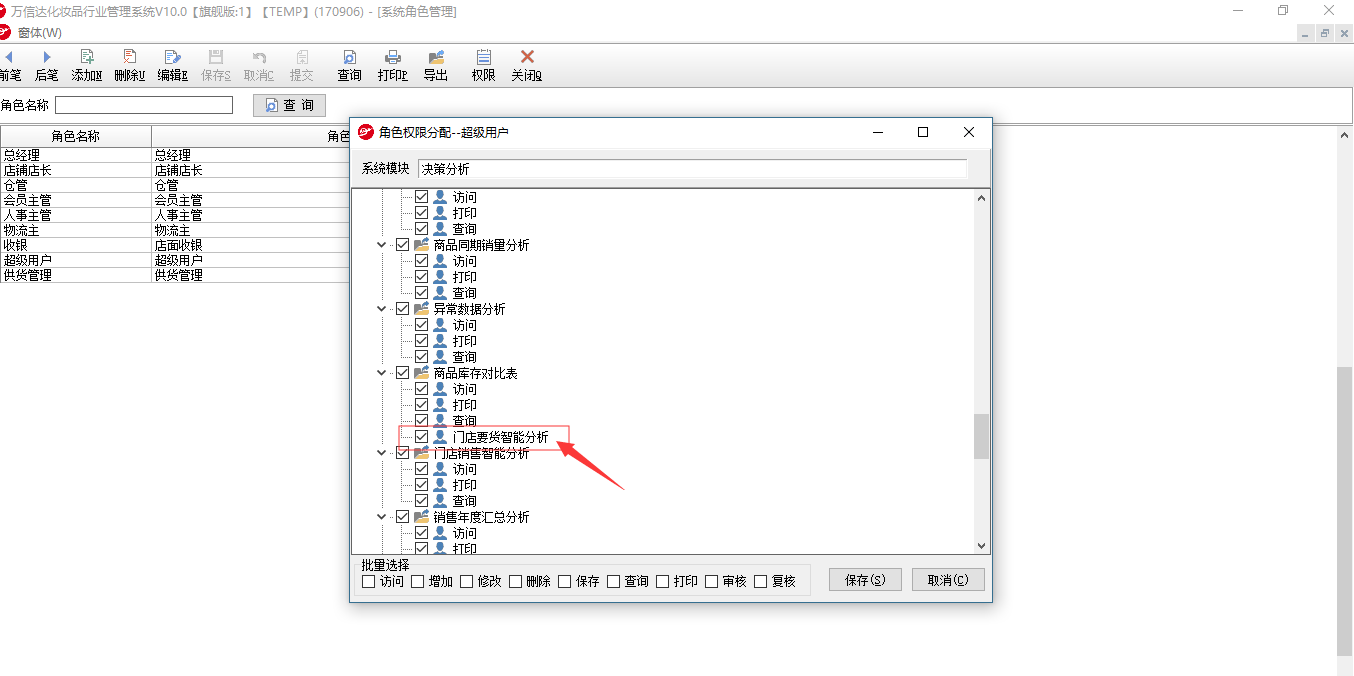
Task: Click the 系统模块 field showing 决策分析
Action: point(693,169)
